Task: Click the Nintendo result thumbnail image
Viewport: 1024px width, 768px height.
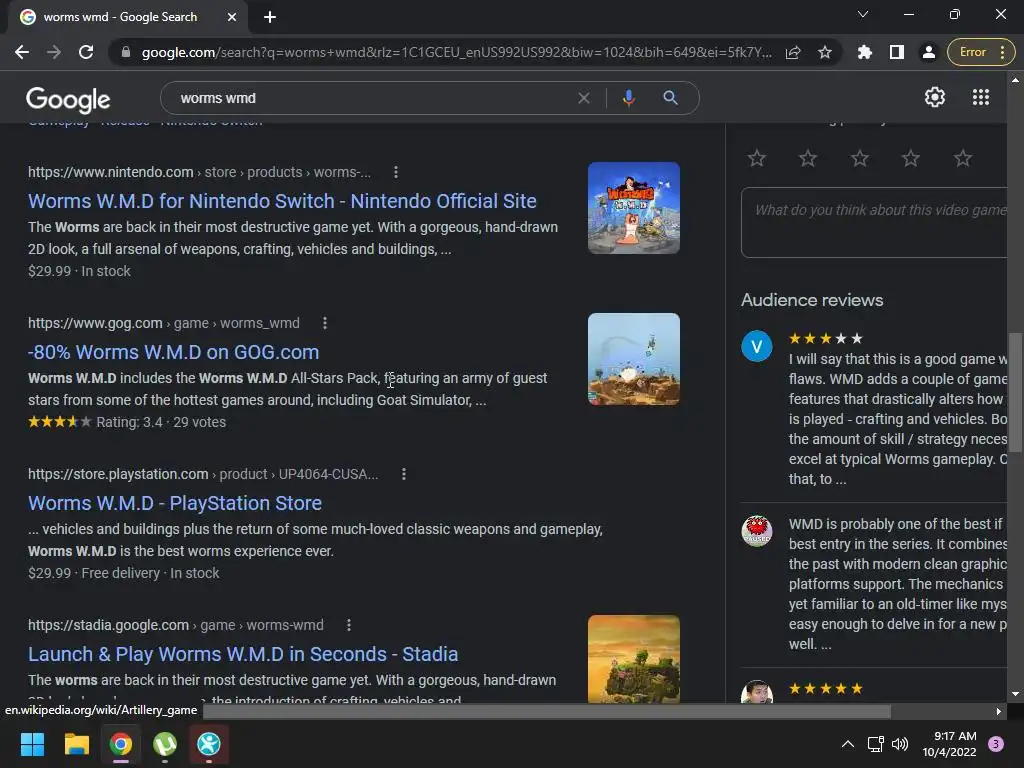Action: click(633, 208)
